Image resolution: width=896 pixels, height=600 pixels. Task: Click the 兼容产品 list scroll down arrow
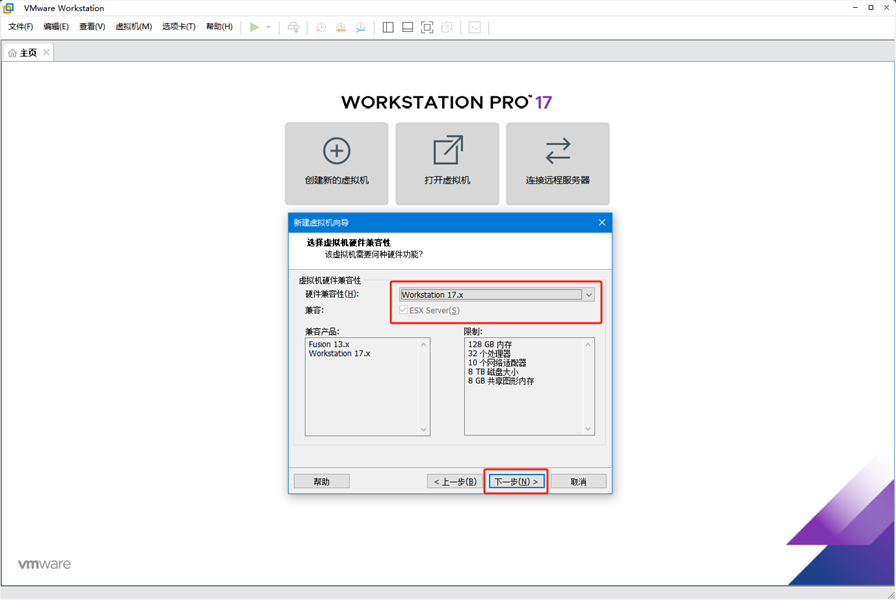[x=423, y=429]
